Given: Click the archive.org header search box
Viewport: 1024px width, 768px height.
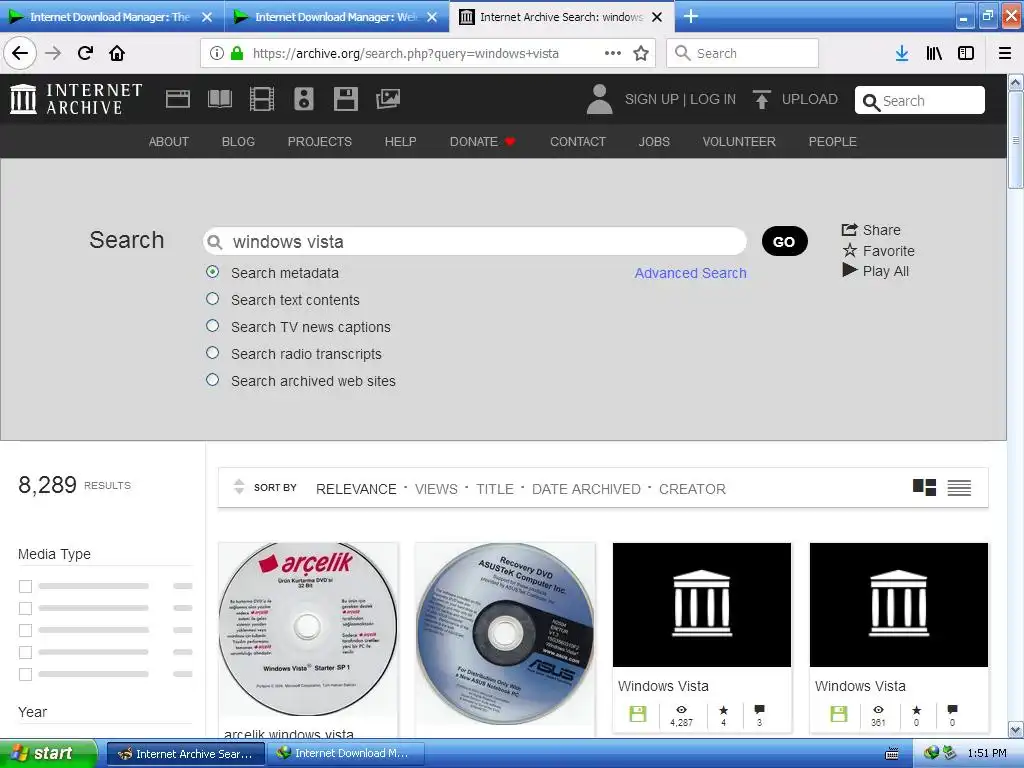Looking at the screenshot, I should tap(920, 101).
